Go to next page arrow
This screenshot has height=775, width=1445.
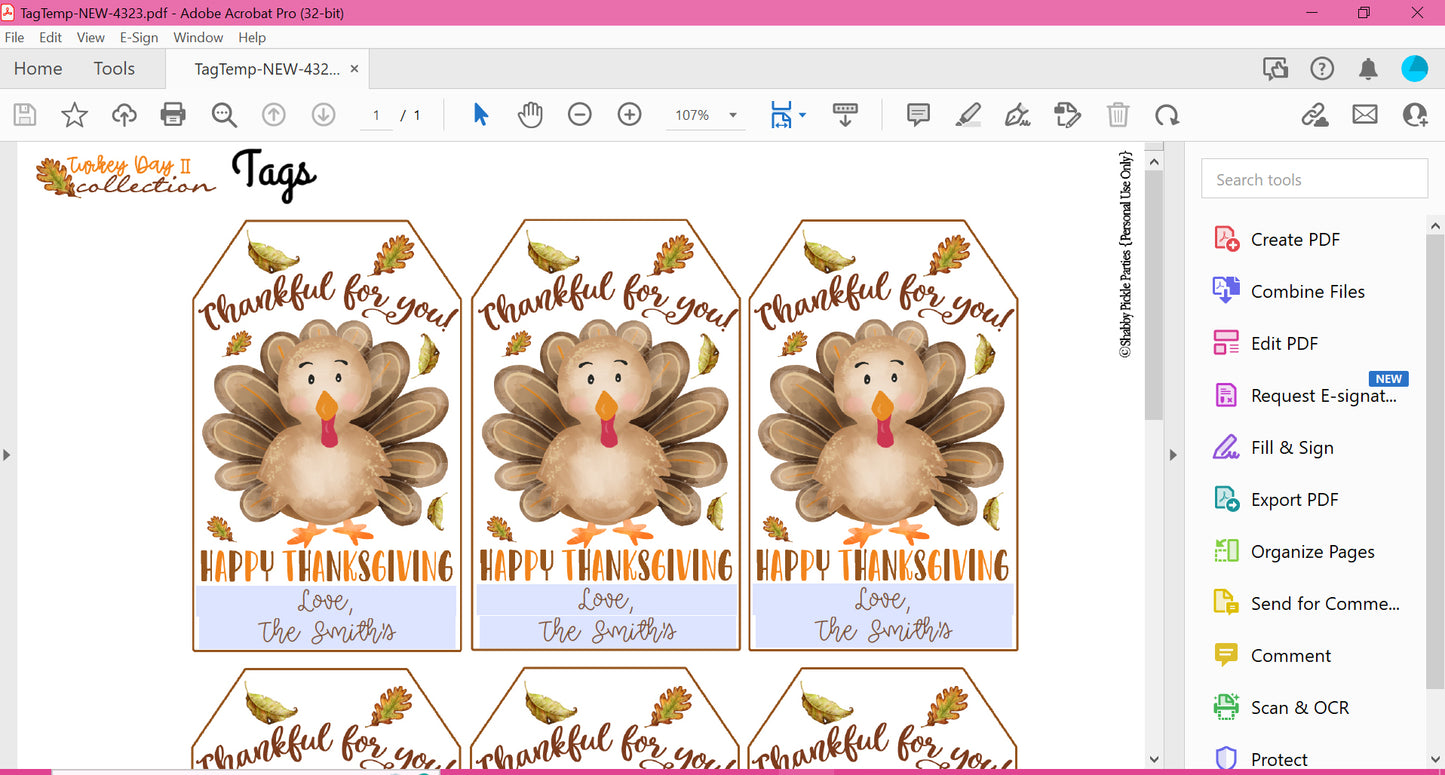point(323,115)
